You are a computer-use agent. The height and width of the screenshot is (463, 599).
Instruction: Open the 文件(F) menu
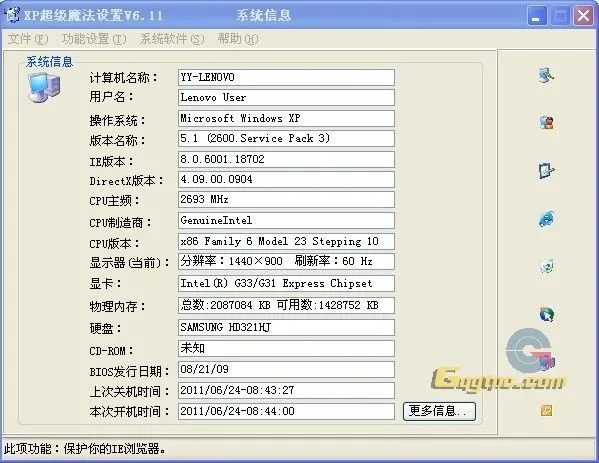28,39
